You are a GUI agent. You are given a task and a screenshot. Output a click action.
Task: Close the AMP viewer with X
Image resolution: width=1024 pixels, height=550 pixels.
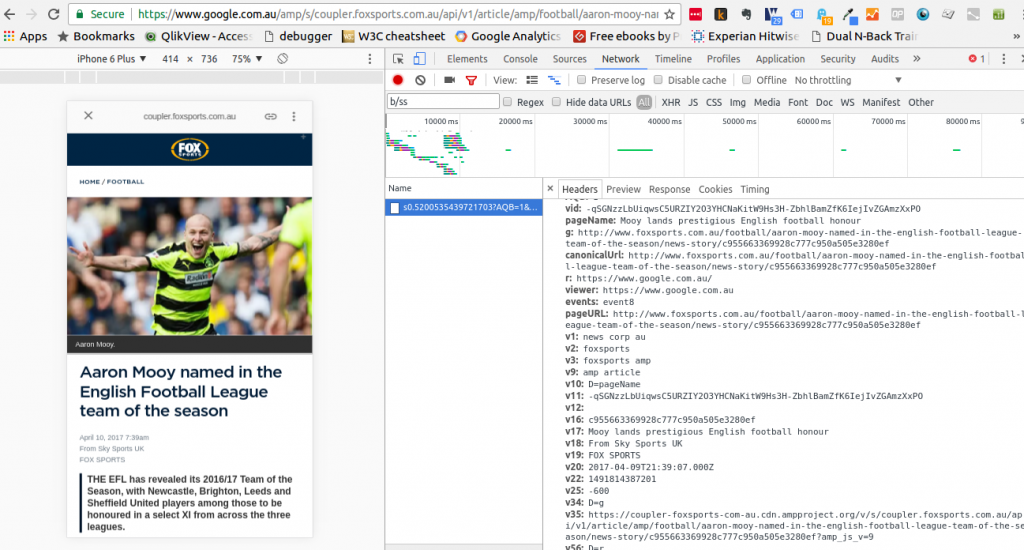tap(88, 116)
